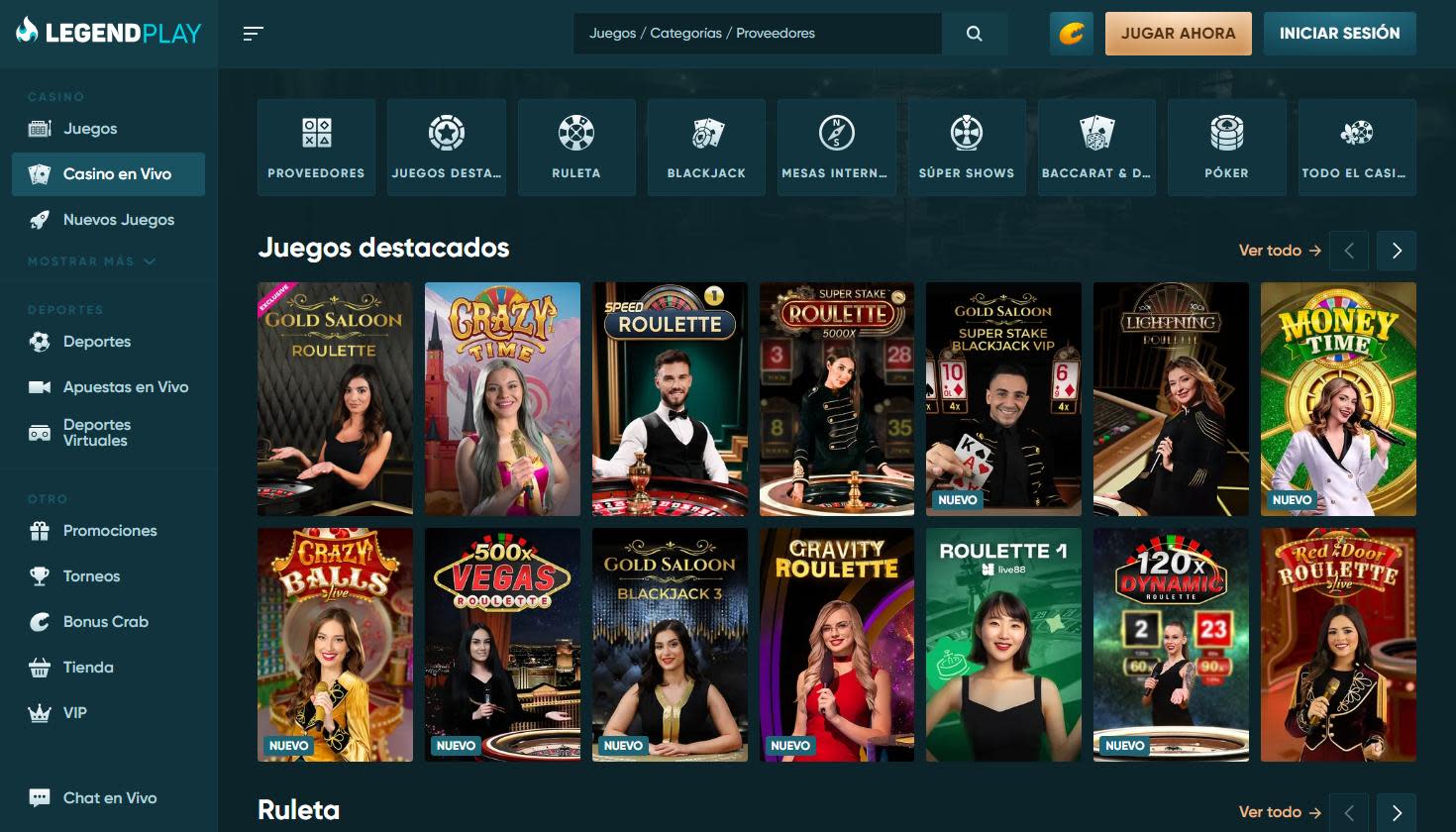This screenshot has height=832, width=1456.
Task: Launch Super Stake Roulette 5000X
Action: [x=837, y=399]
